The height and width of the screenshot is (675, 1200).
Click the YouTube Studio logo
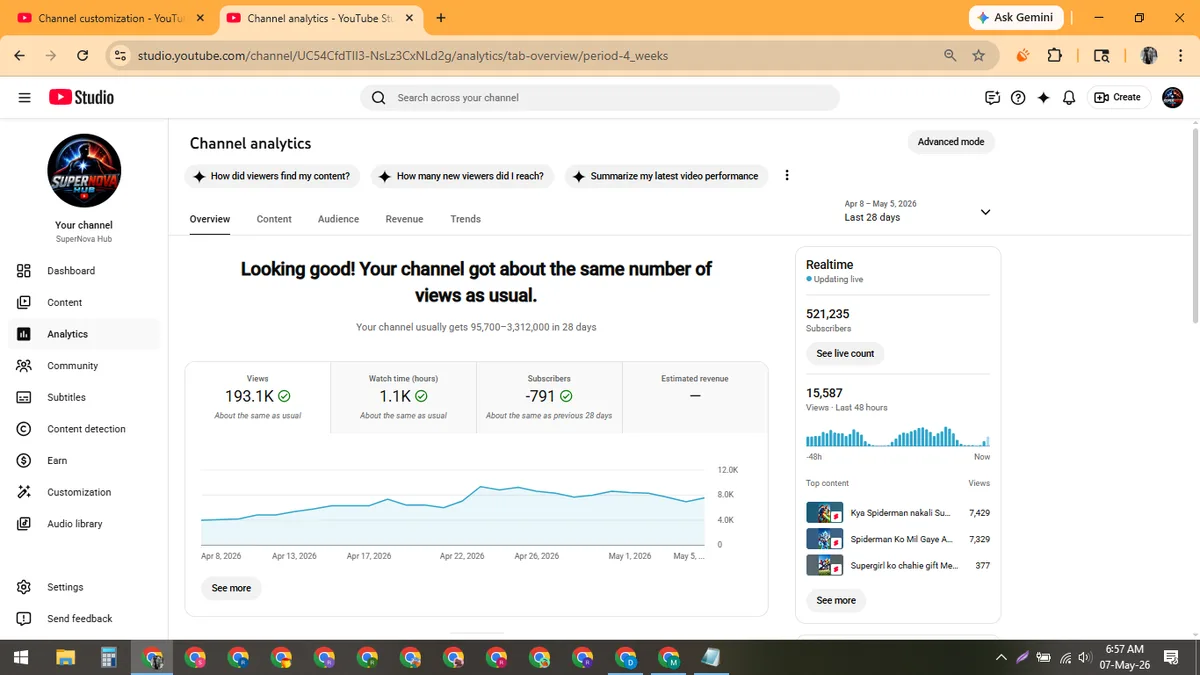coord(81,97)
